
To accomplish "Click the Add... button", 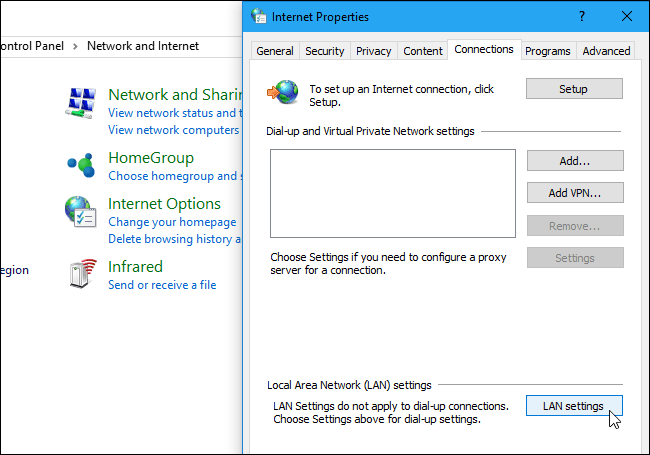I will pos(575,160).
